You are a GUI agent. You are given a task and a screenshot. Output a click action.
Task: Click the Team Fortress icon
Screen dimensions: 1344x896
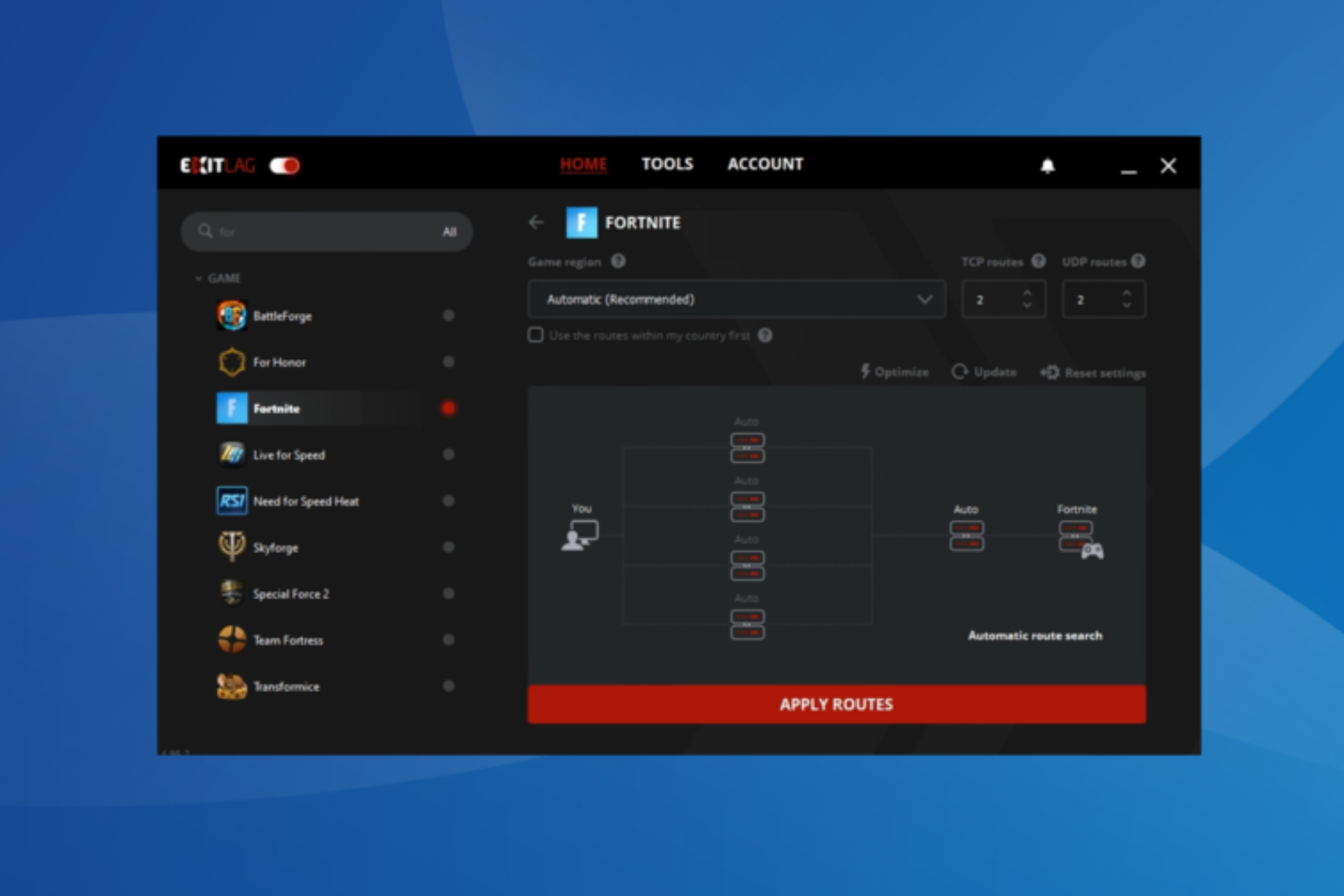(x=232, y=639)
